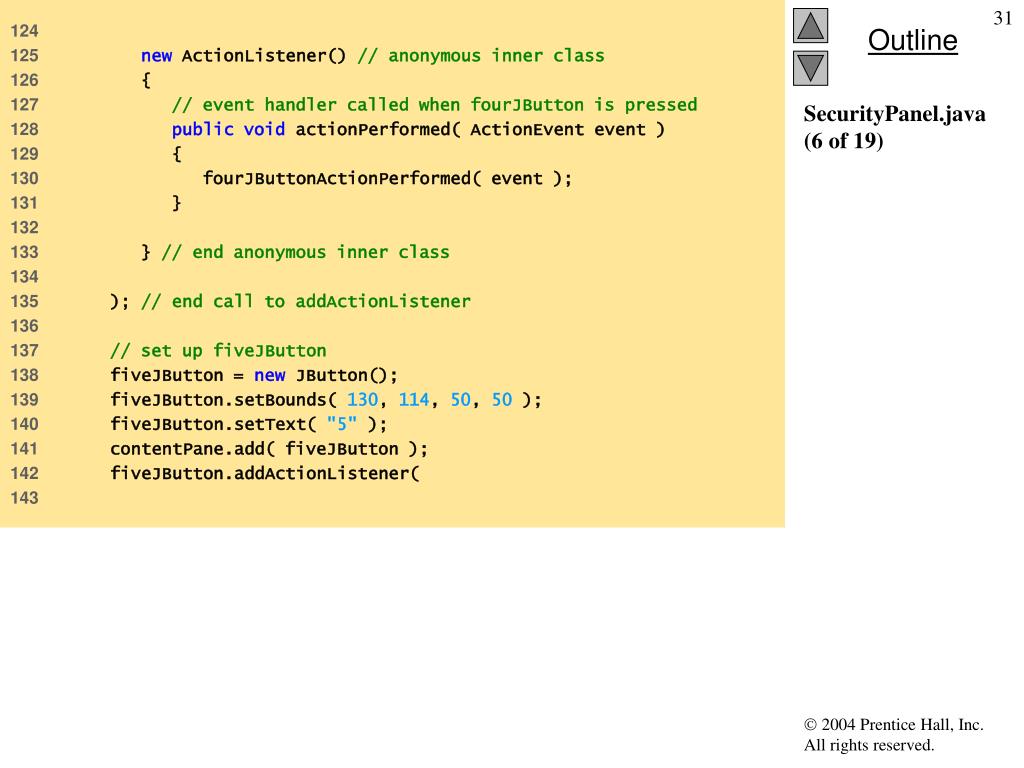Click the "(6 of 19)" page indicator

coord(843,141)
